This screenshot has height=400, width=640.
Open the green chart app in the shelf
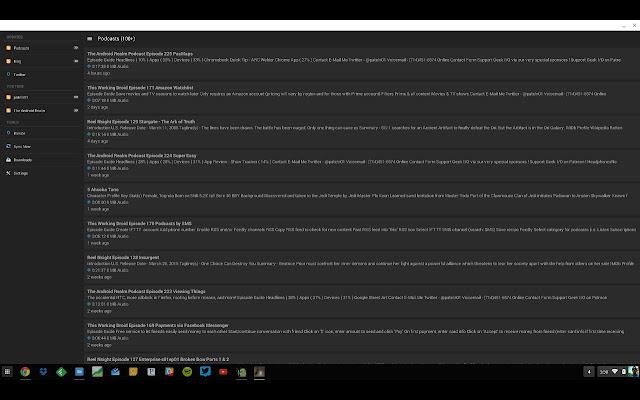click(97, 372)
